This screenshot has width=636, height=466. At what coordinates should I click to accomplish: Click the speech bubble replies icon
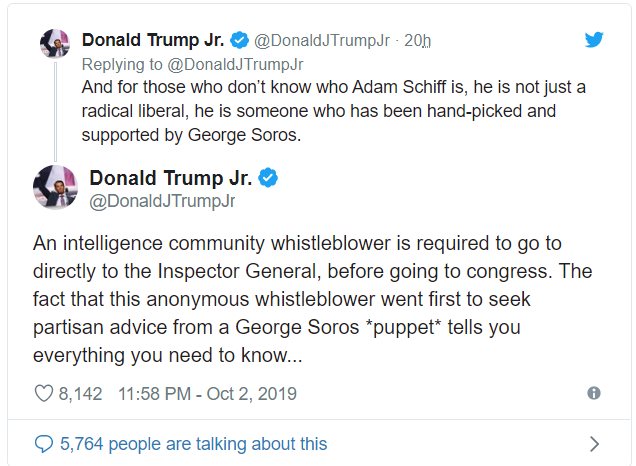coord(43,443)
